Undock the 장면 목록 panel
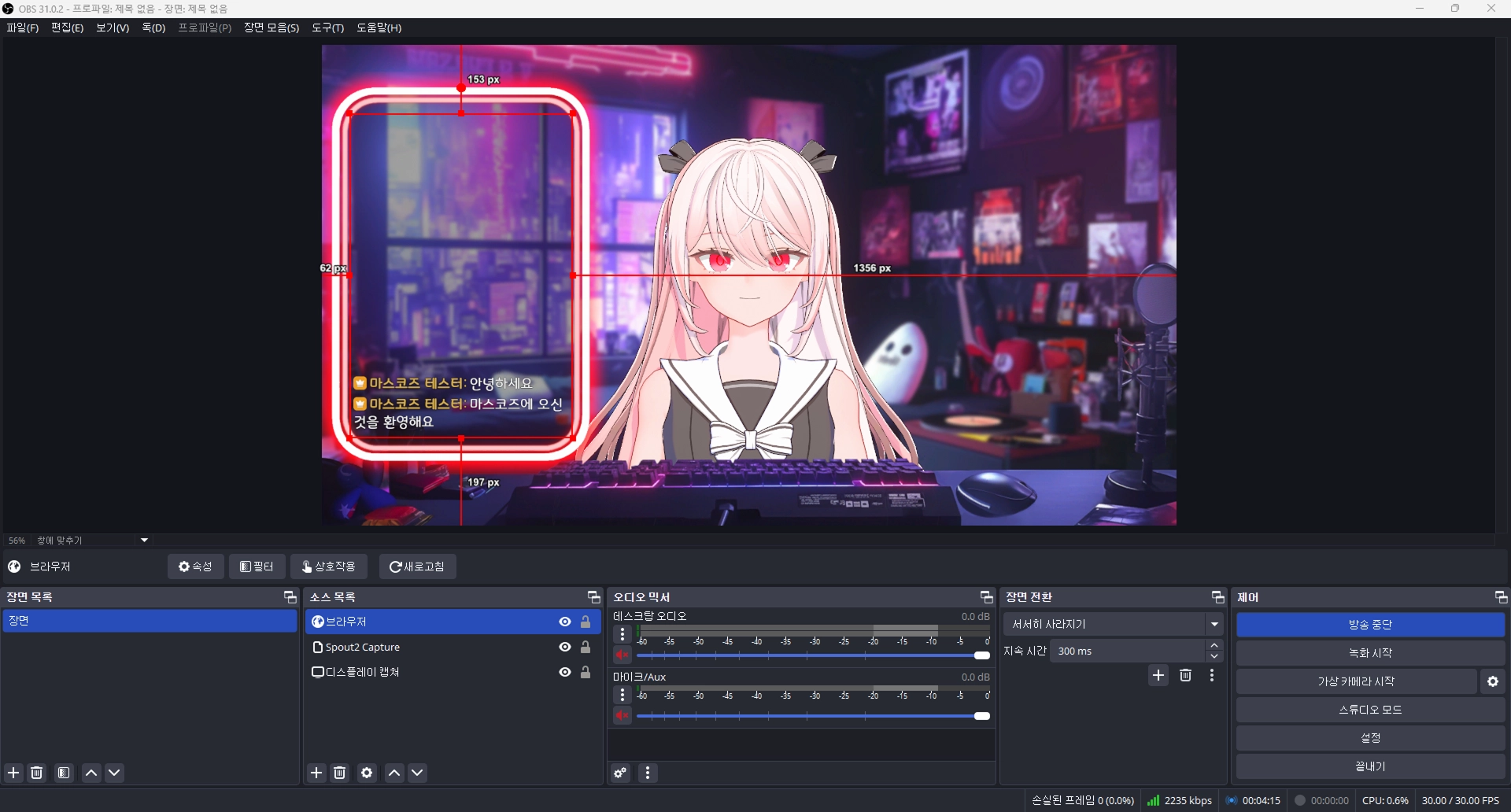1511x812 pixels. [x=290, y=597]
